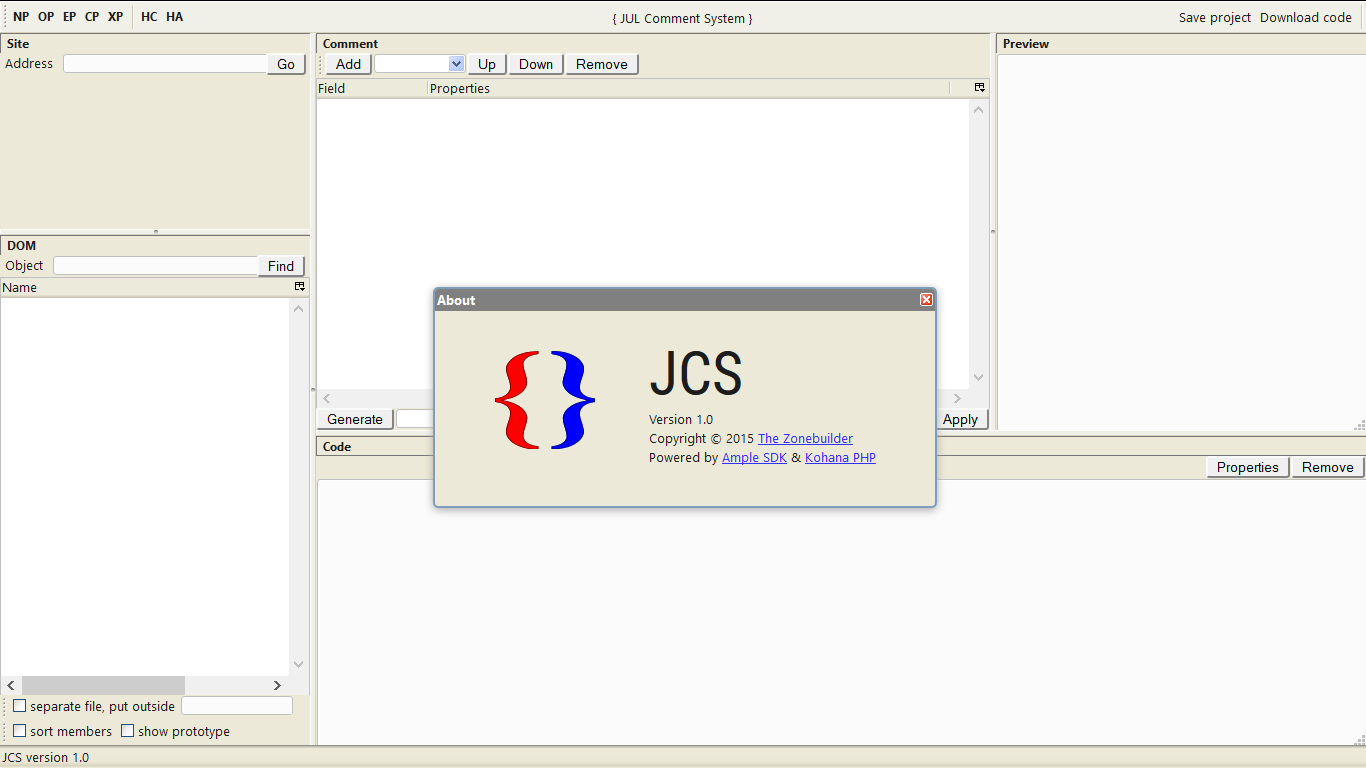Open 'The Zonebuilder' copyright link

coord(805,438)
